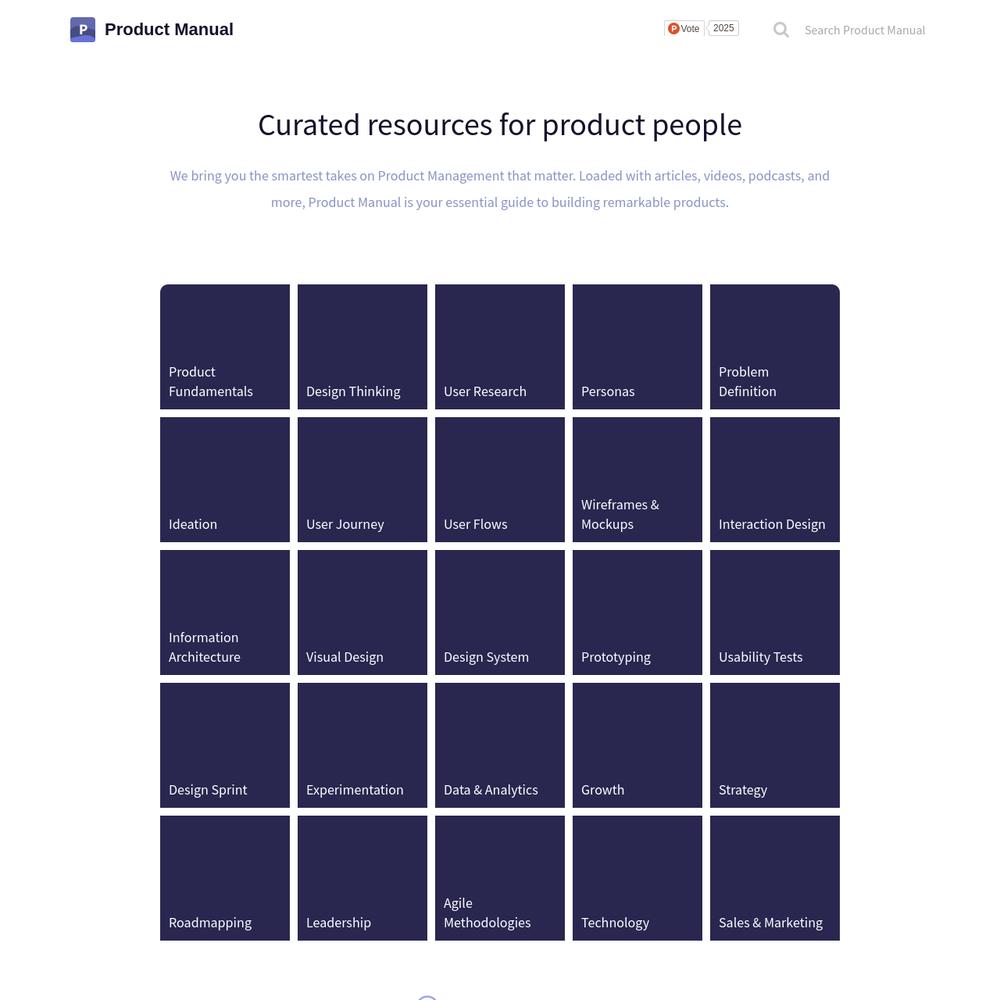The image size is (1000, 1000).
Task: Open the Problem Definition tile
Action: (x=775, y=346)
